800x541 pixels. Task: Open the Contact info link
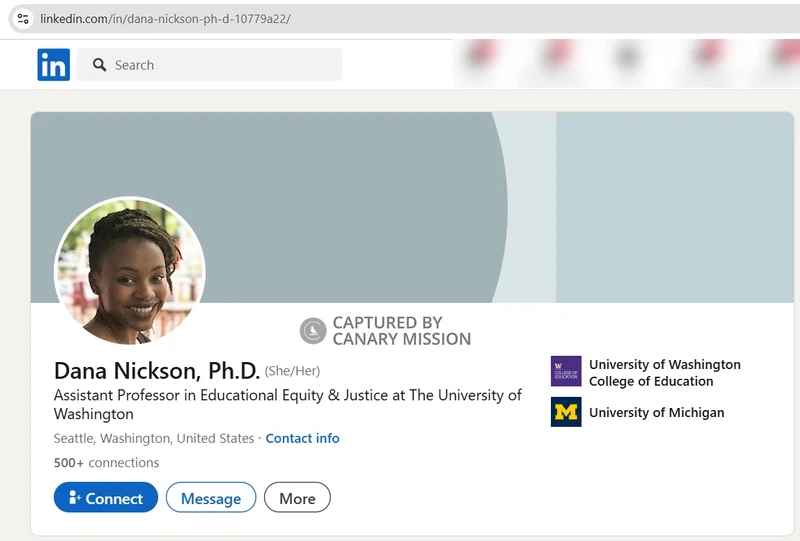pyautogui.click(x=303, y=438)
